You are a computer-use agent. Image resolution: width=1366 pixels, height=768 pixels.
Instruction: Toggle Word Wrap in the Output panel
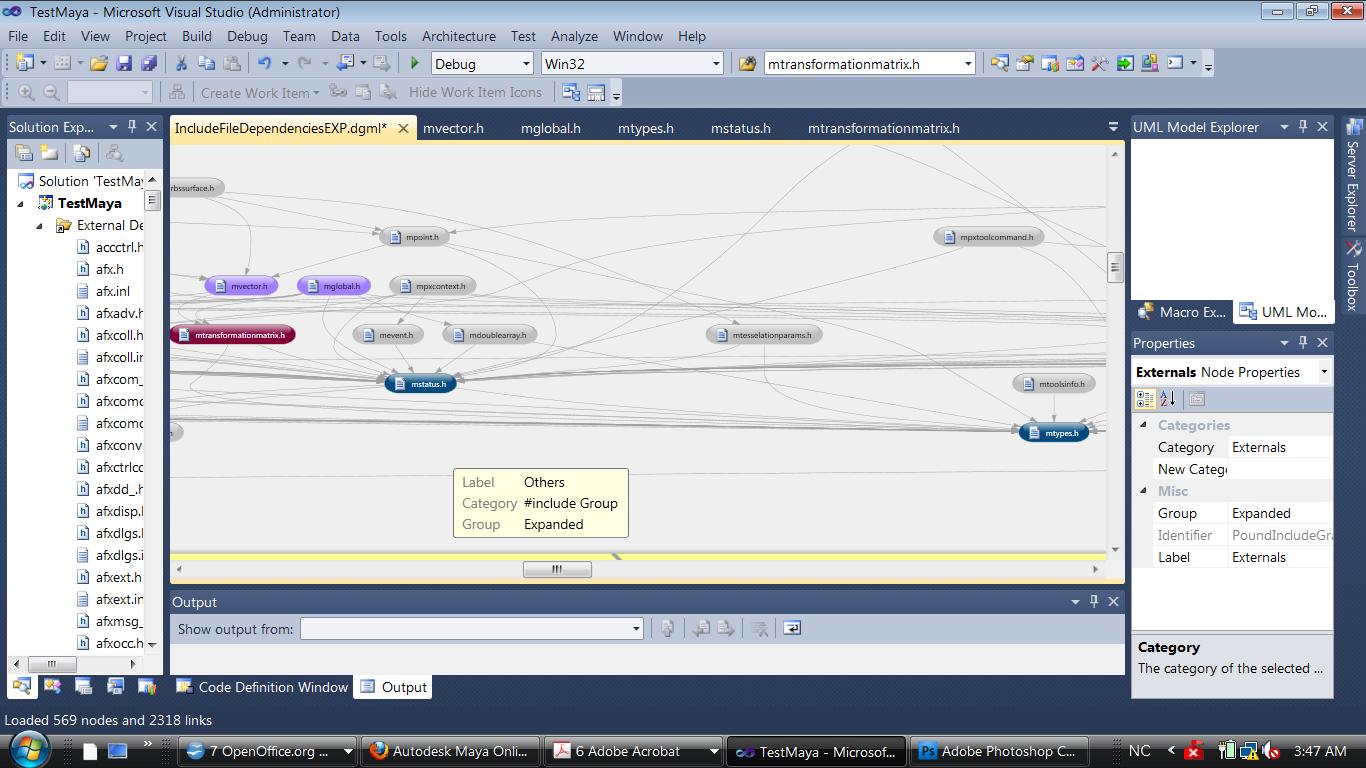(792, 628)
